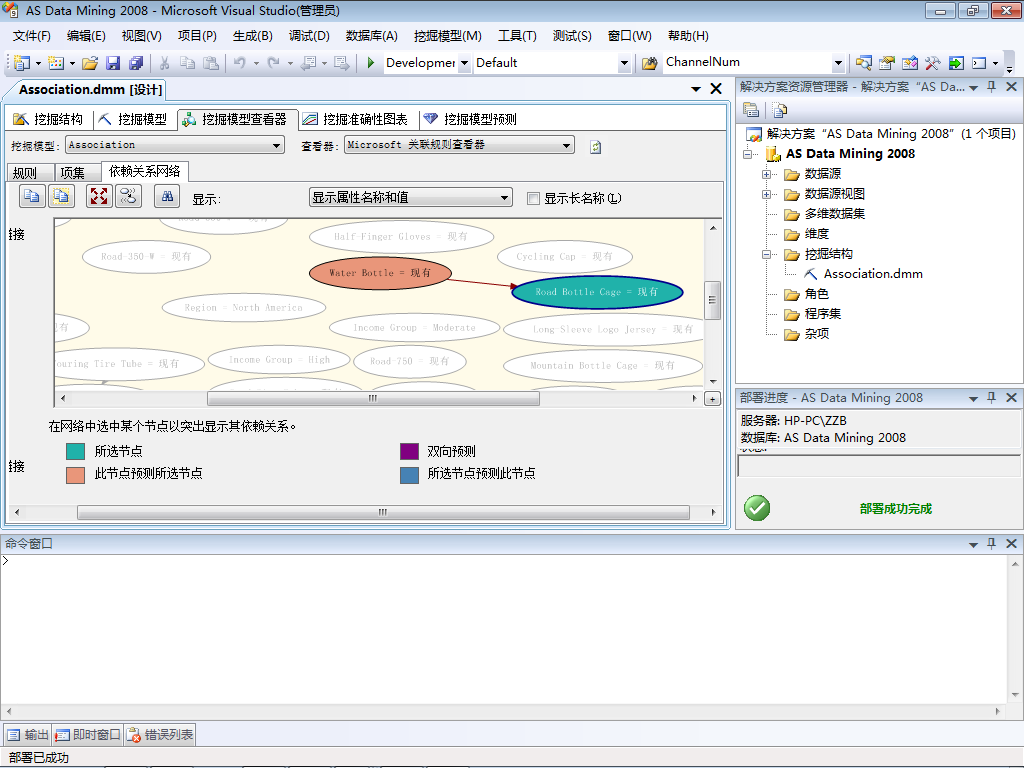
Task: Click Show All Files icon in Solution Explorer
Action: pyautogui.click(x=780, y=110)
